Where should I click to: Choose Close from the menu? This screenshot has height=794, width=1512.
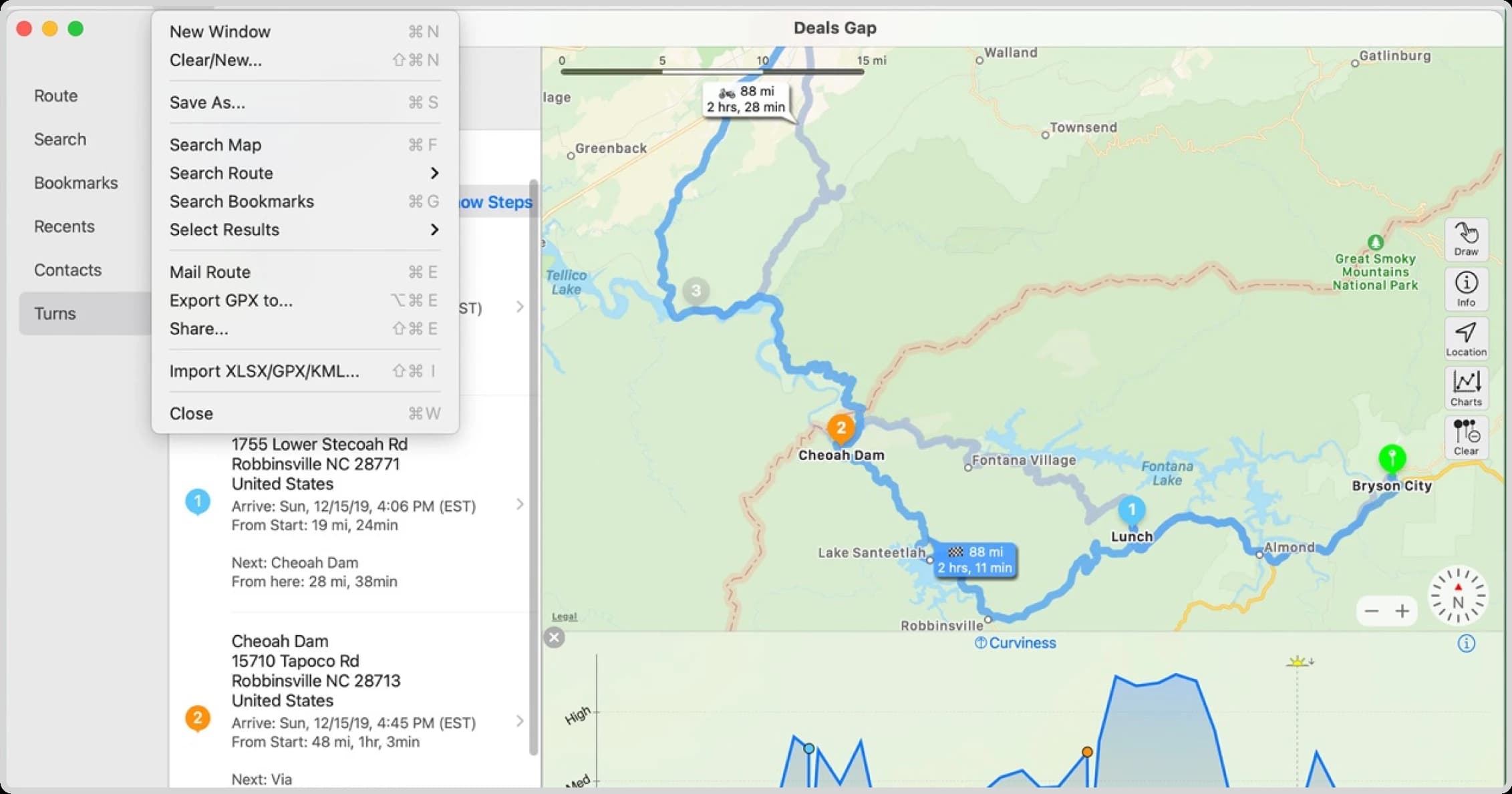pos(305,413)
